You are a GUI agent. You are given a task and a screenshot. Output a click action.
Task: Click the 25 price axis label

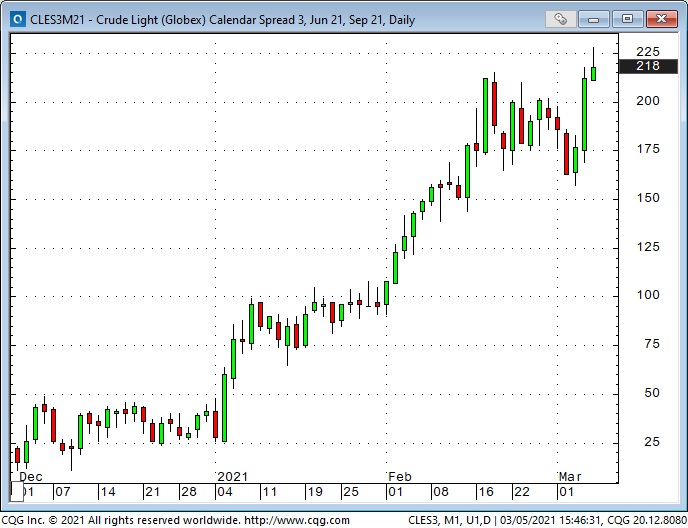click(x=652, y=442)
